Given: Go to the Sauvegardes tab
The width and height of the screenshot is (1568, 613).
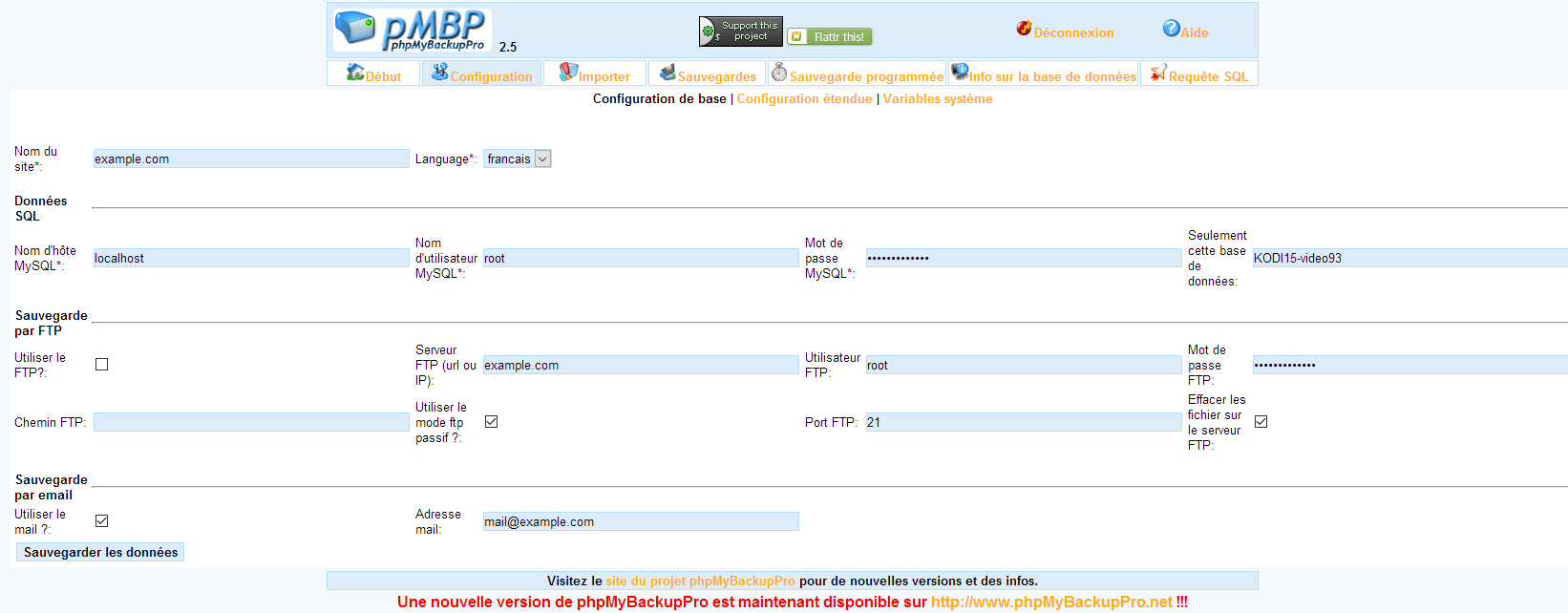Looking at the screenshot, I should tap(708, 74).
